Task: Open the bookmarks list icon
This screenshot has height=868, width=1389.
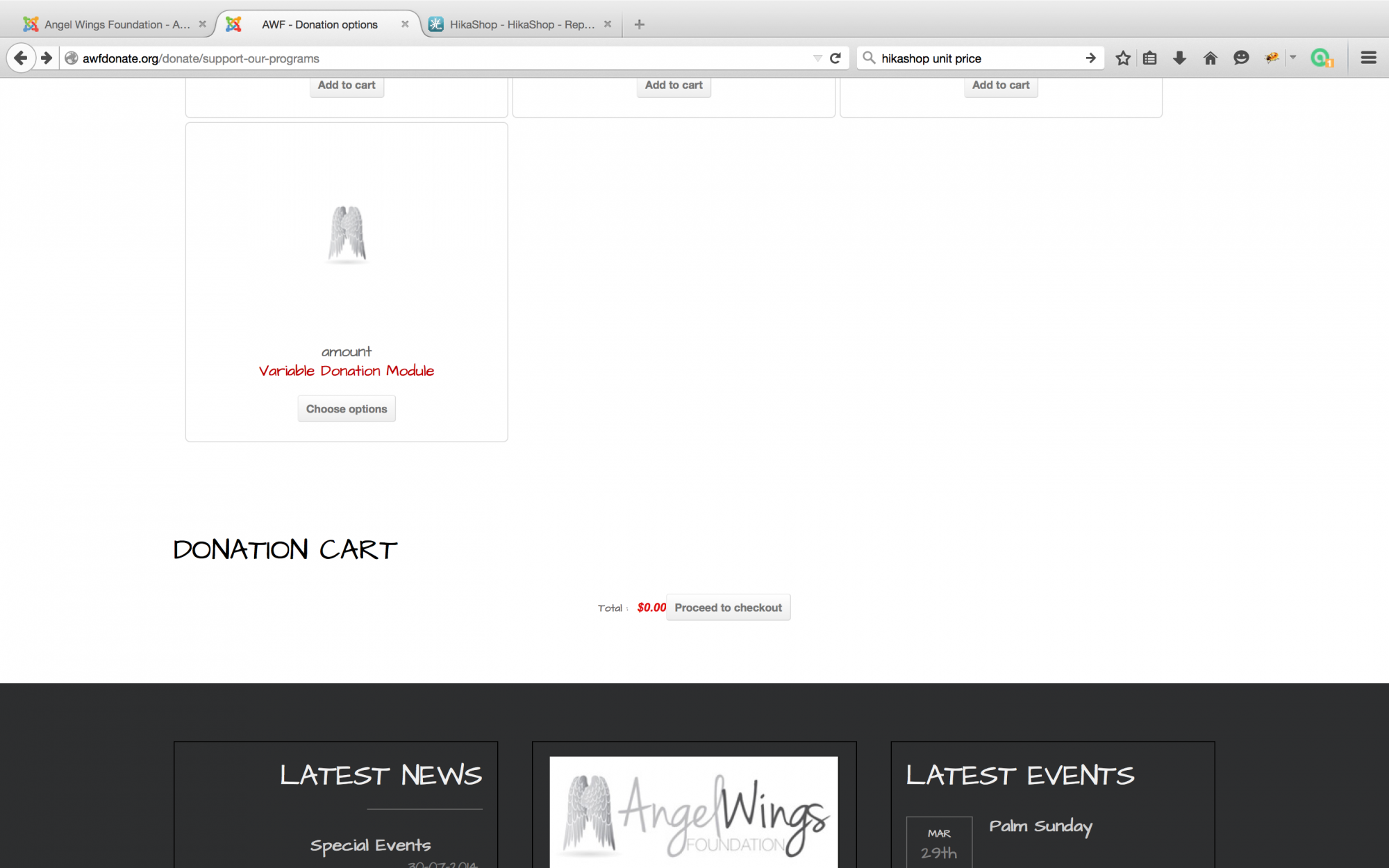Action: [1150, 58]
